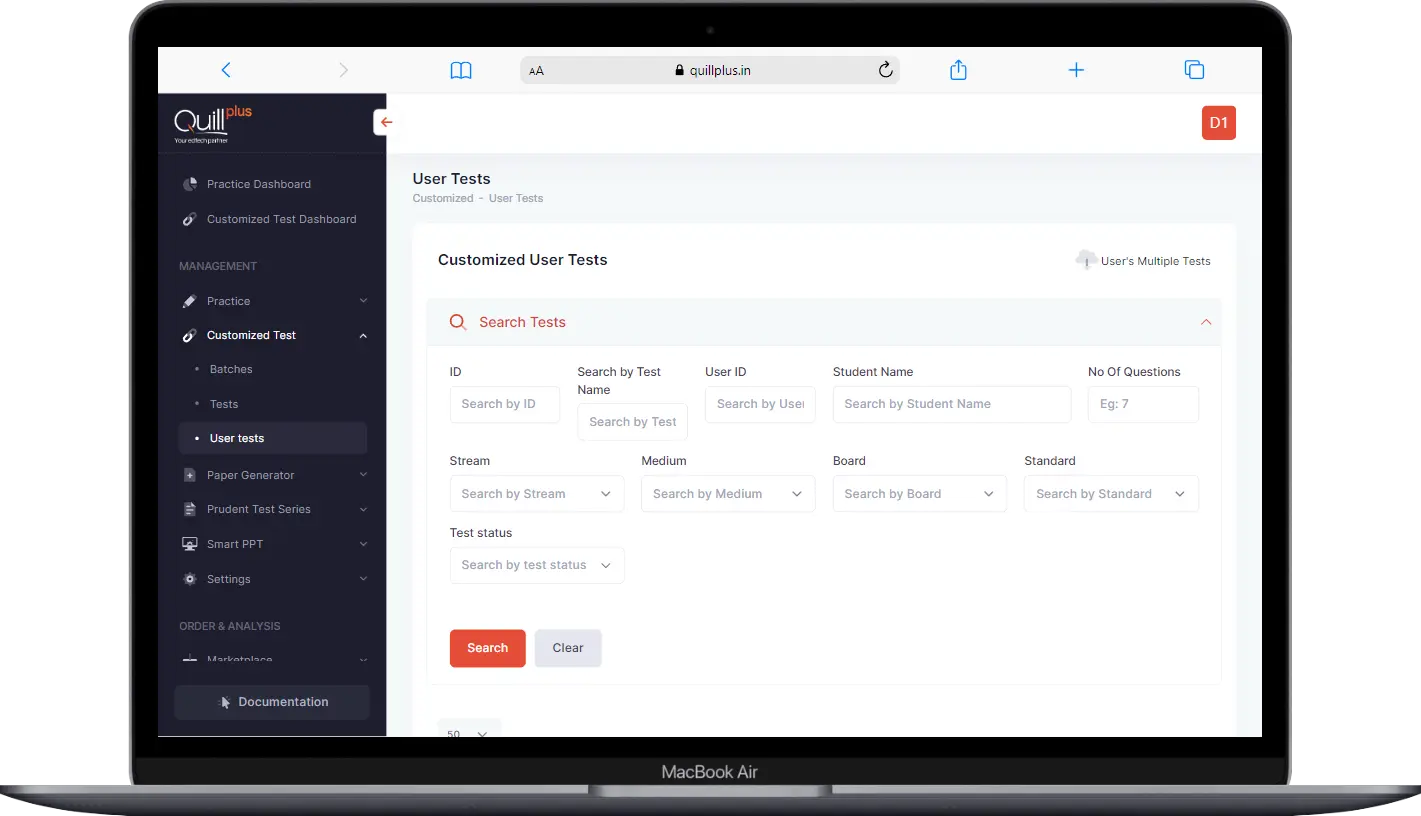Select Batches under Customized Test
1421x816 pixels.
[231, 368]
